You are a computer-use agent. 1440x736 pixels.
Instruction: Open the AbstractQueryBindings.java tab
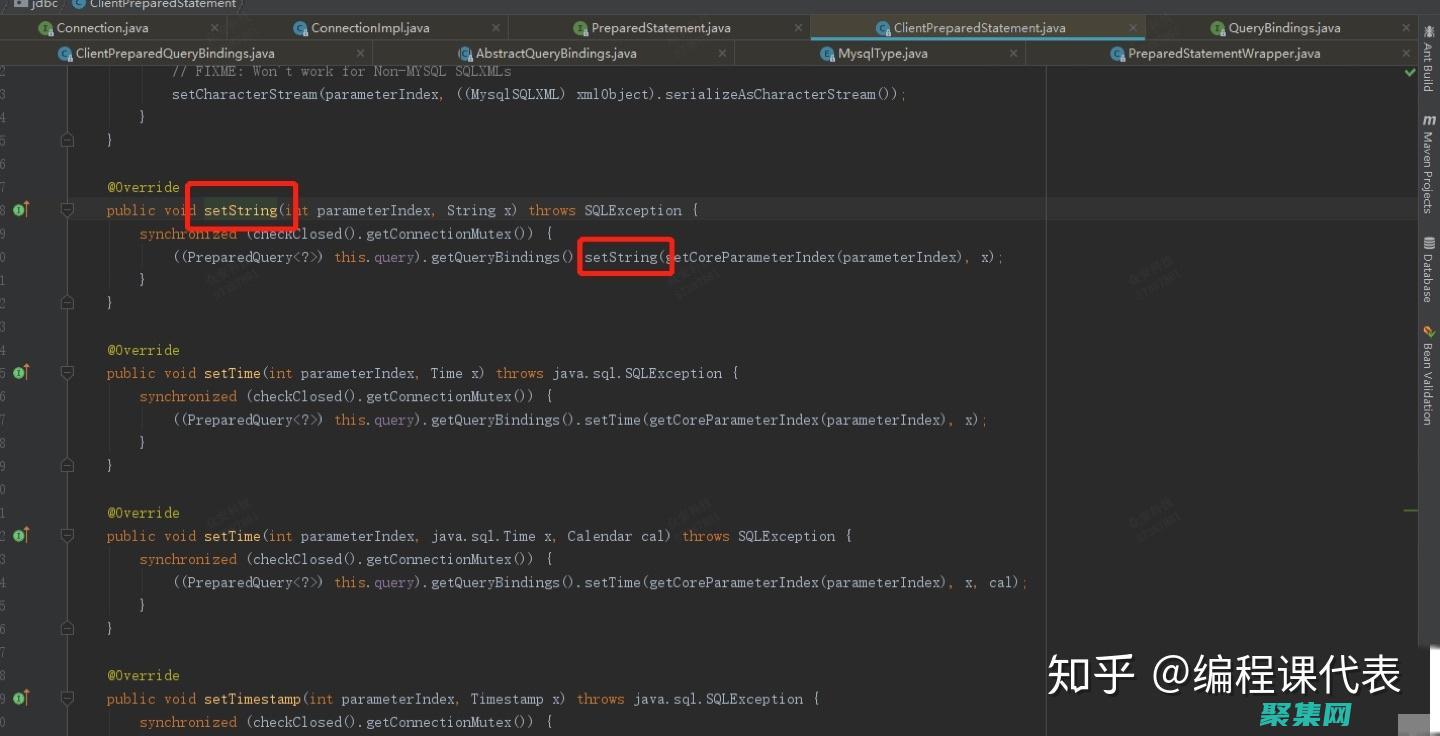[x=555, y=53]
